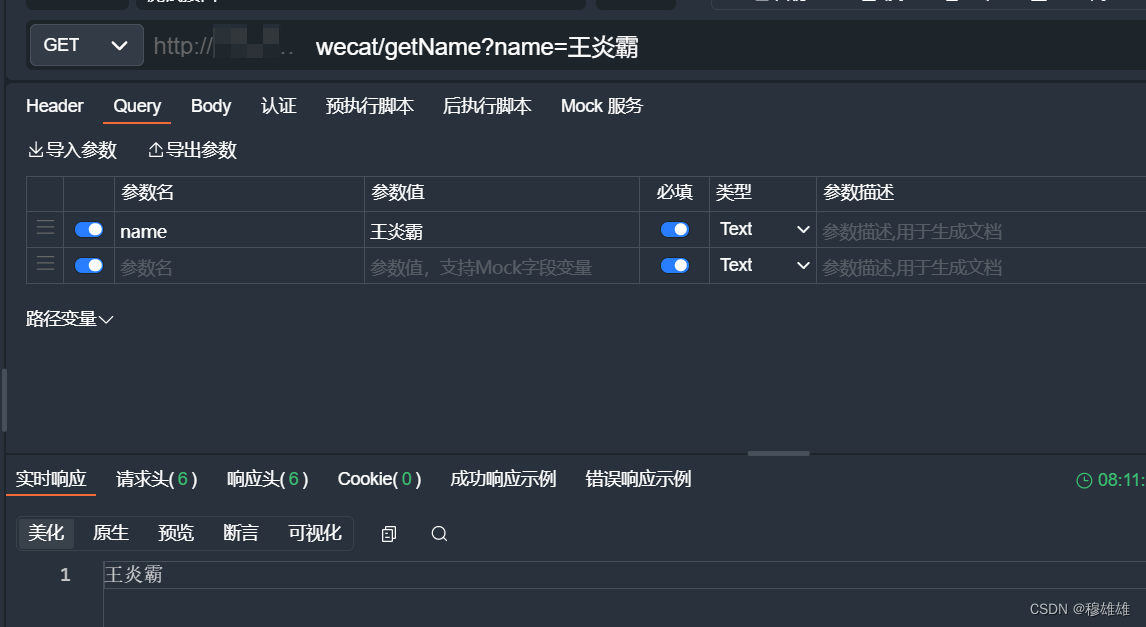Toggle required switch for name parameter
Image resolution: width=1146 pixels, height=627 pixels.
click(674, 229)
